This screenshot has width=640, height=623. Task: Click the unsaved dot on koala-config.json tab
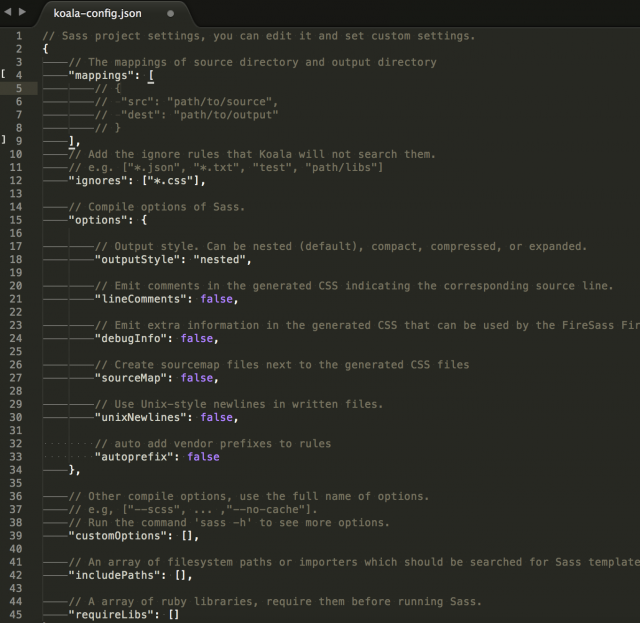171,14
